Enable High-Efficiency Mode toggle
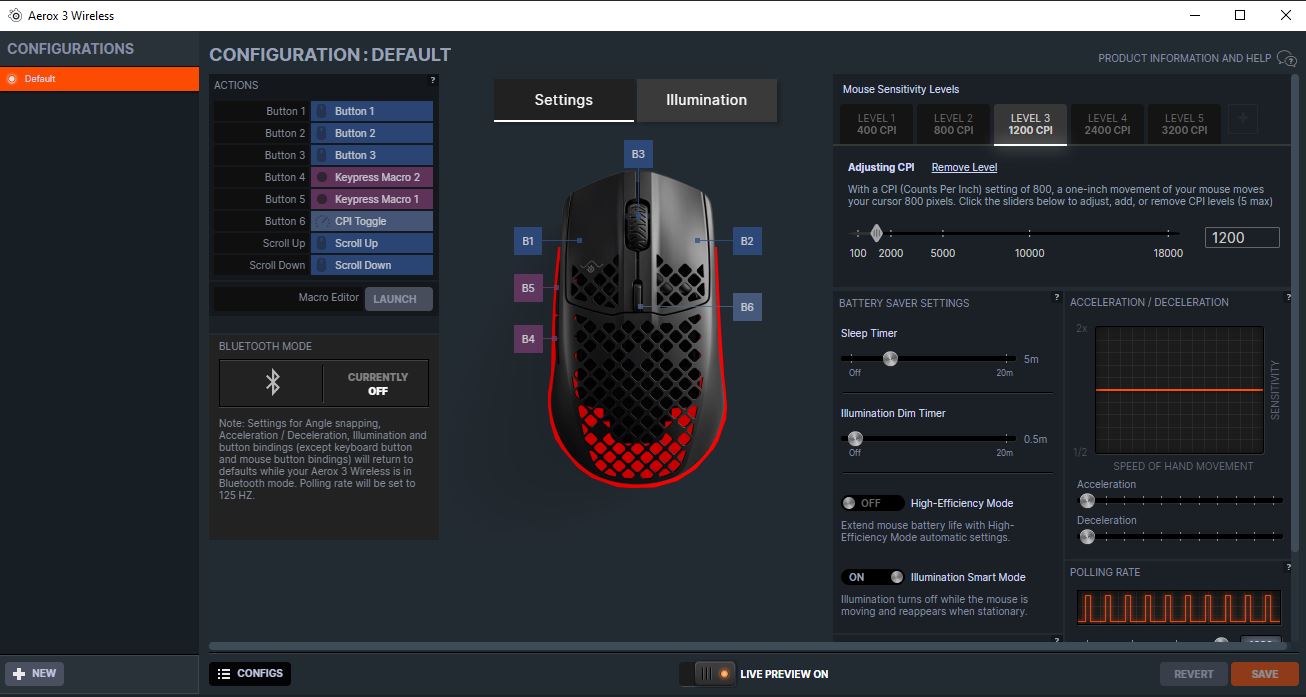 coord(872,503)
